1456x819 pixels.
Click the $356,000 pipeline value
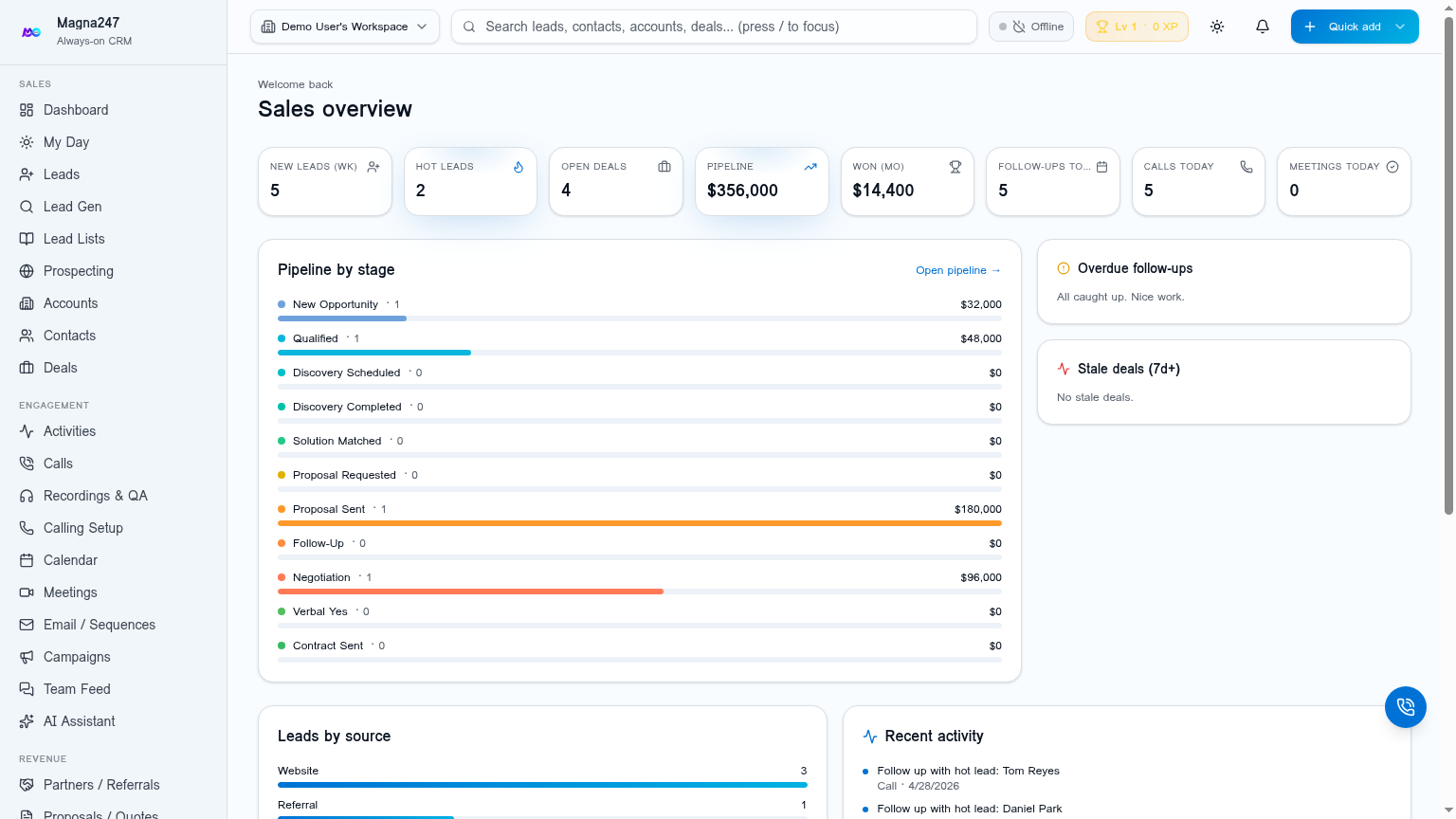click(x=742, y=191)
